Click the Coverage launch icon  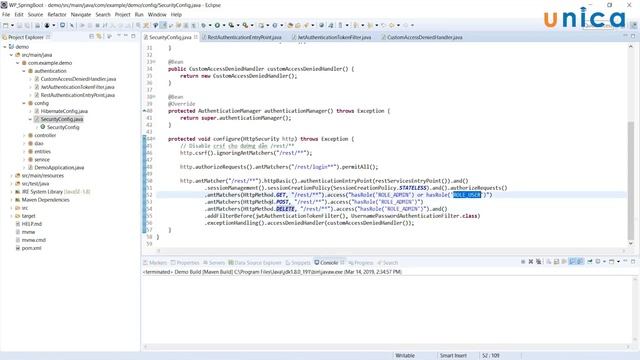pyautogui.click(x=232, y=25)
